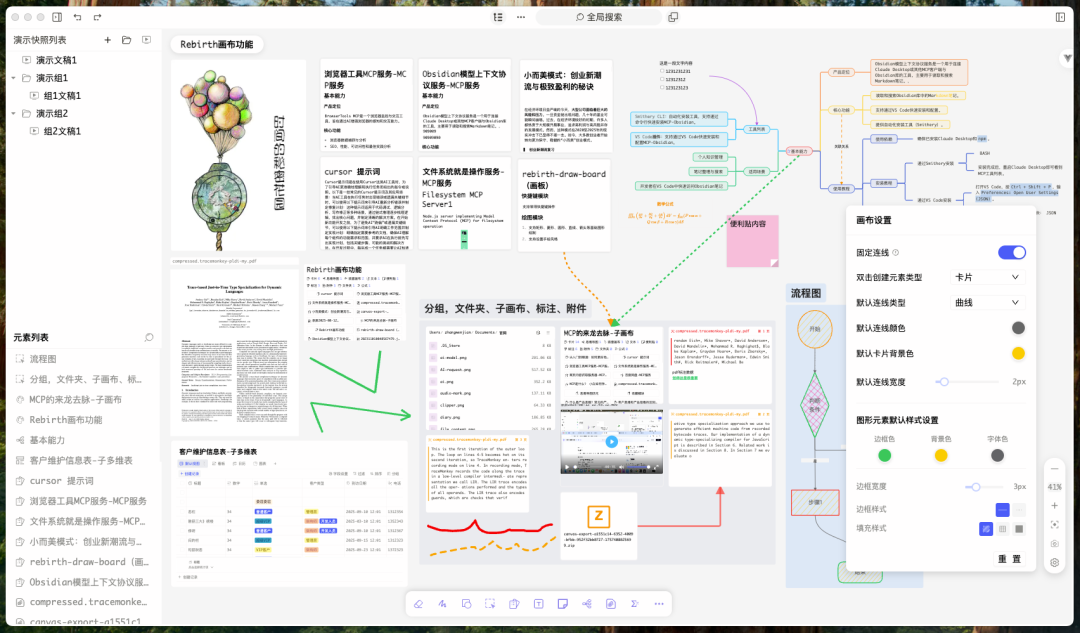This screenshot has height=633, width=1080.
Task: Open the 默认连线类型 dropdown
Action: tap(988, 302)
